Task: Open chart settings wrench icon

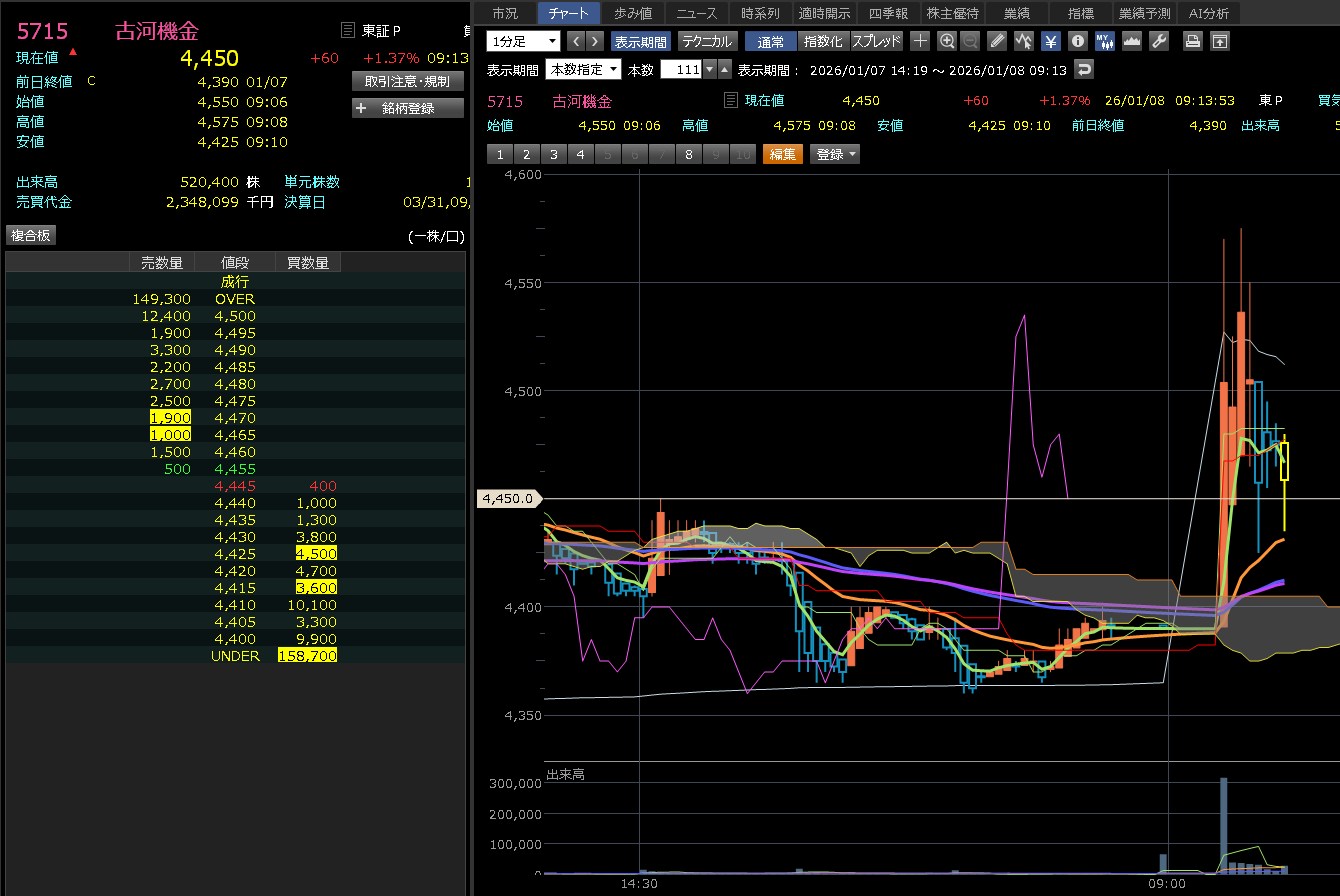Action: click(1159, 41)
